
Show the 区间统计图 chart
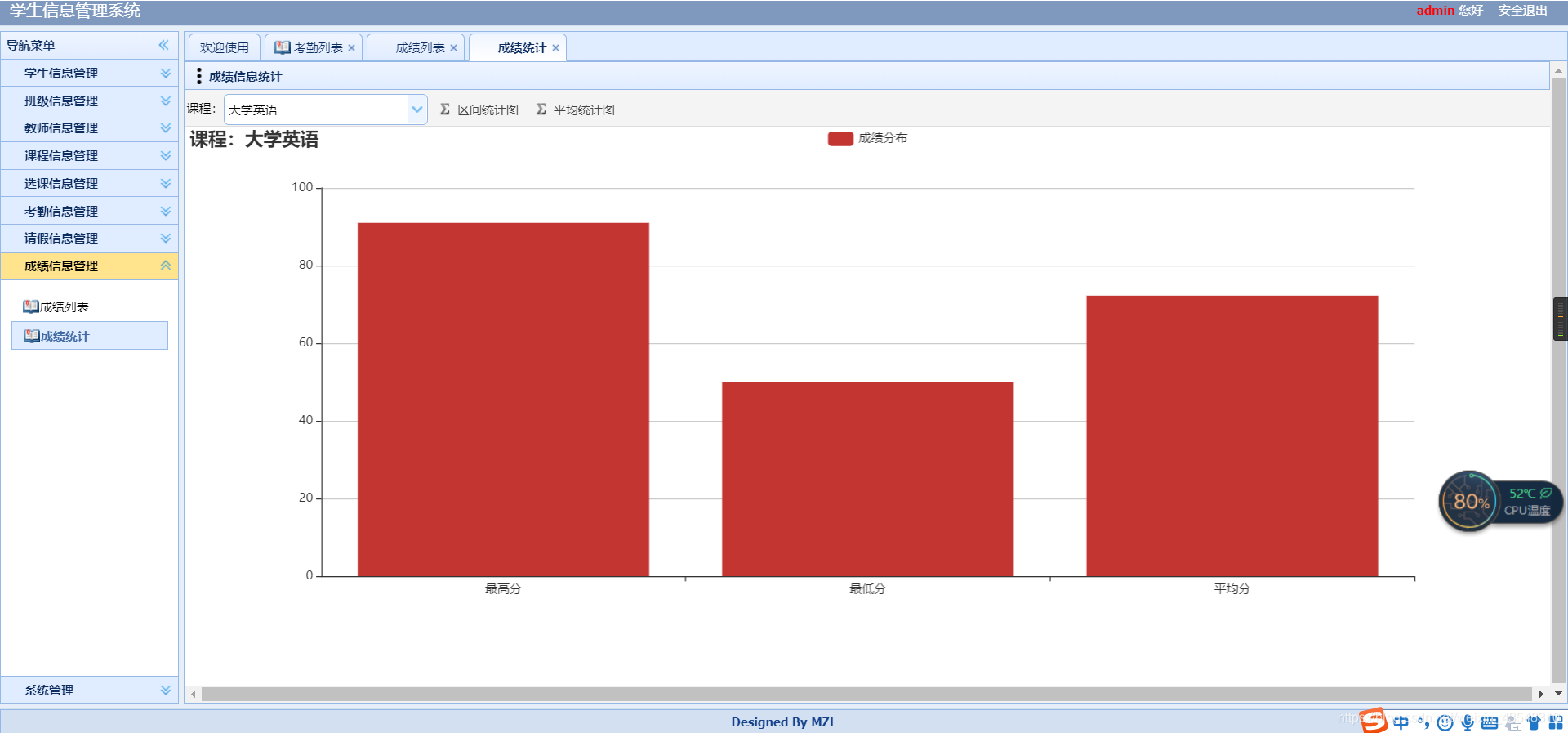(479, 110)
